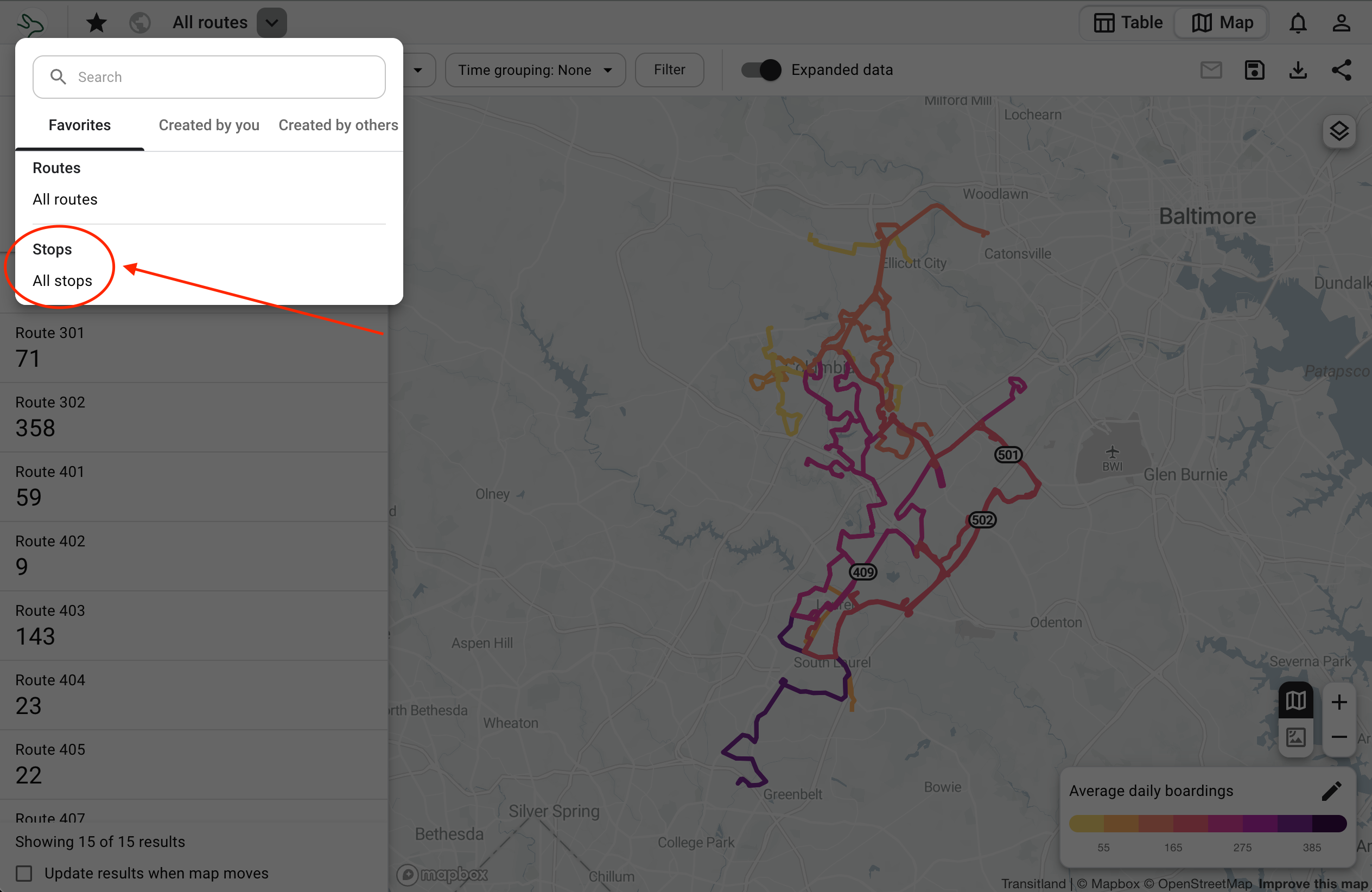Select the Created by others tab
The image size is (1372, 892).
click(x=338, y=125)
